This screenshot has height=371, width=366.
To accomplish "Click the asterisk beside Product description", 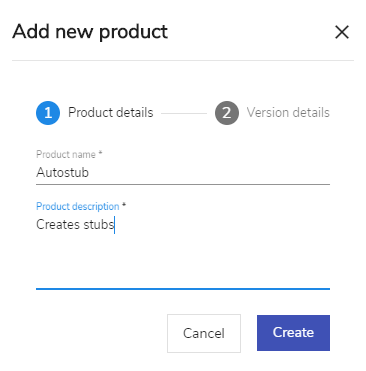I will pos(124,205).
